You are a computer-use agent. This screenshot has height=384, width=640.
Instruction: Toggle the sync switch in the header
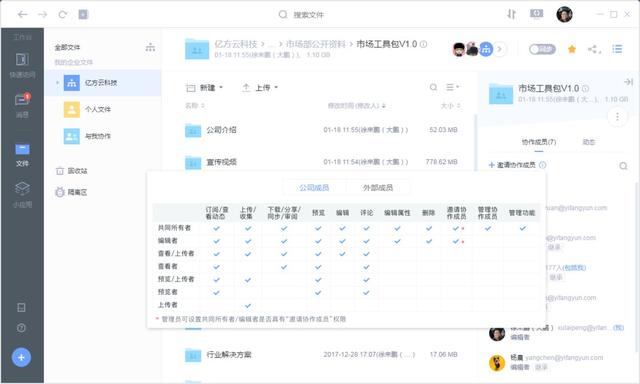point(542,49)
